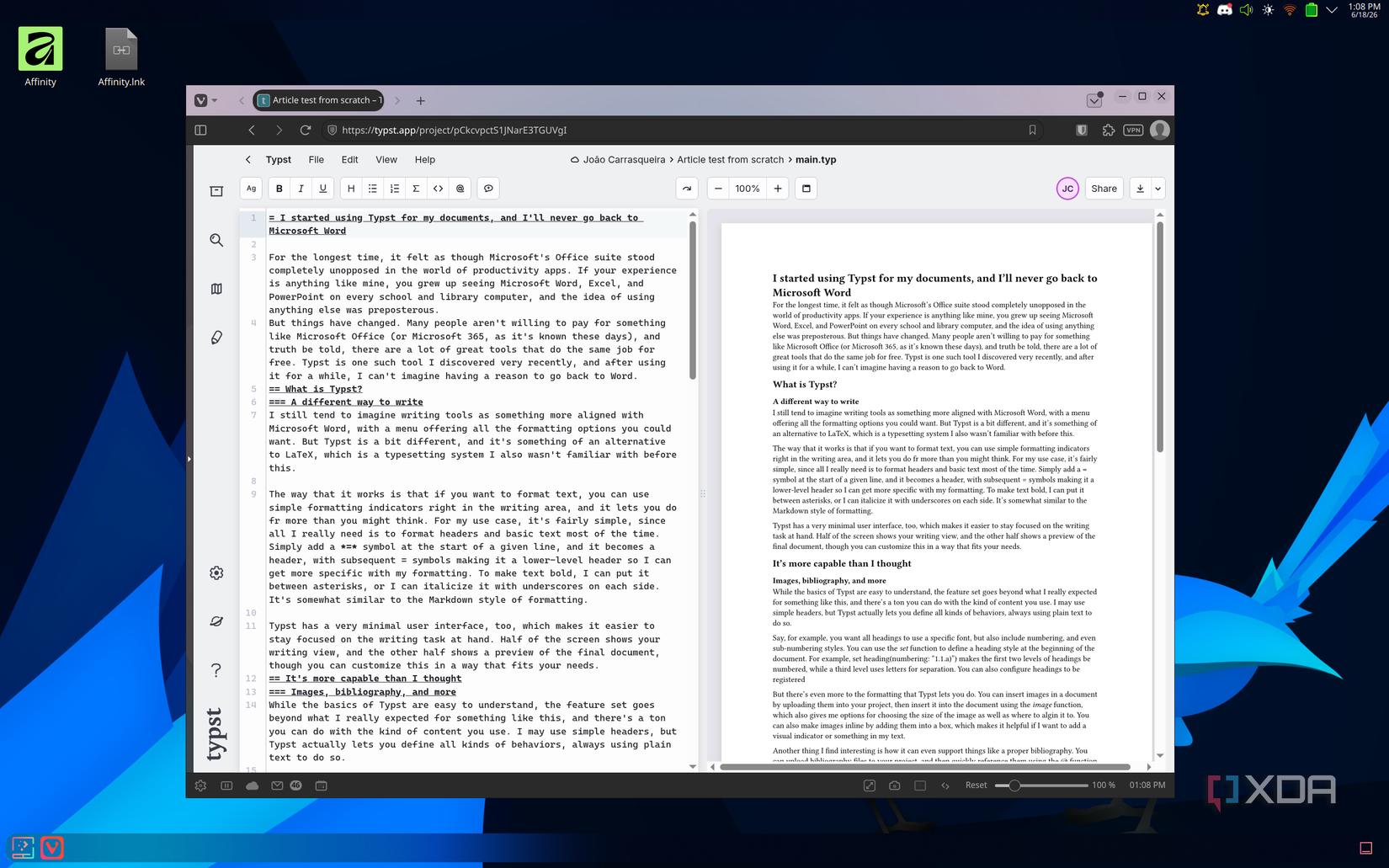
Task: Click the planet icon in the Typst sidebar
Action: pyautogui.click(x=216, y=621)
